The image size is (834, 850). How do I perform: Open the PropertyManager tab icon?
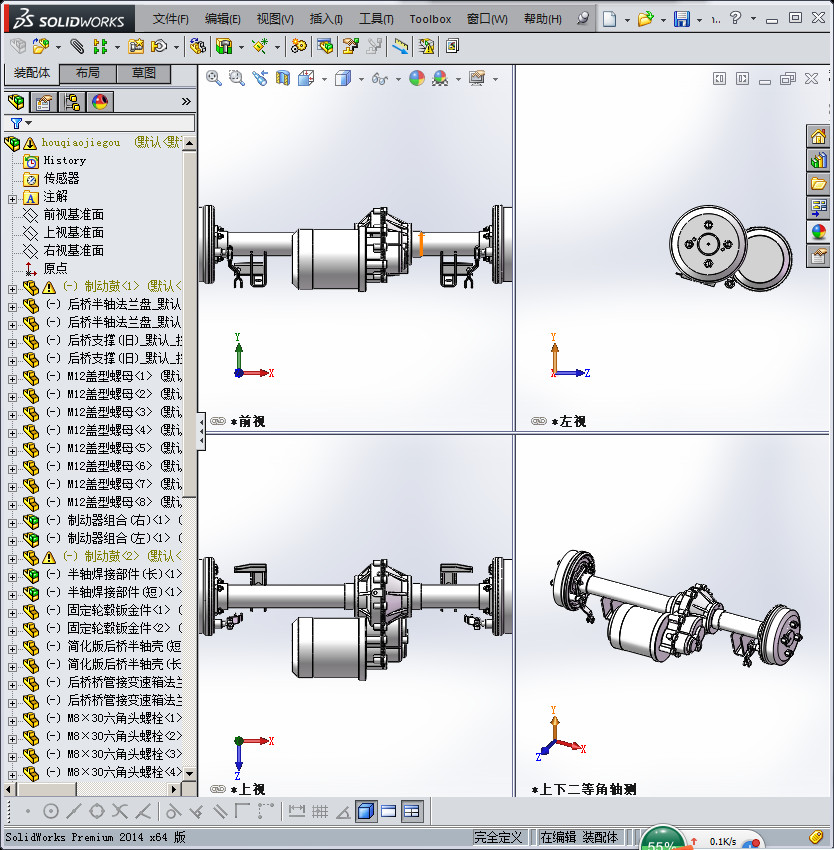[44, 102]
